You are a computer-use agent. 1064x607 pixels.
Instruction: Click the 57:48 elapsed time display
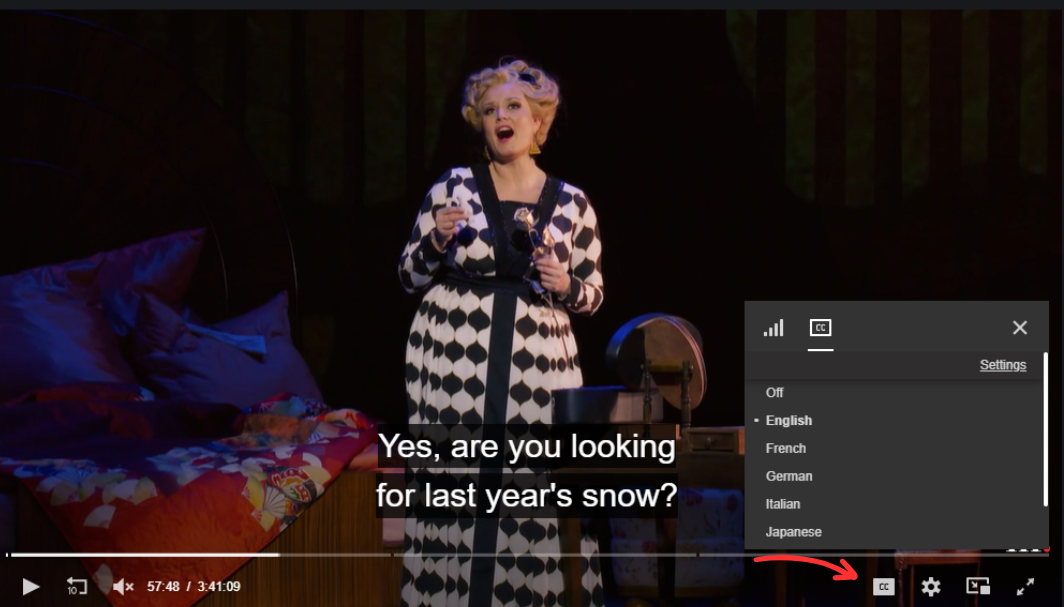pos(163,587)
